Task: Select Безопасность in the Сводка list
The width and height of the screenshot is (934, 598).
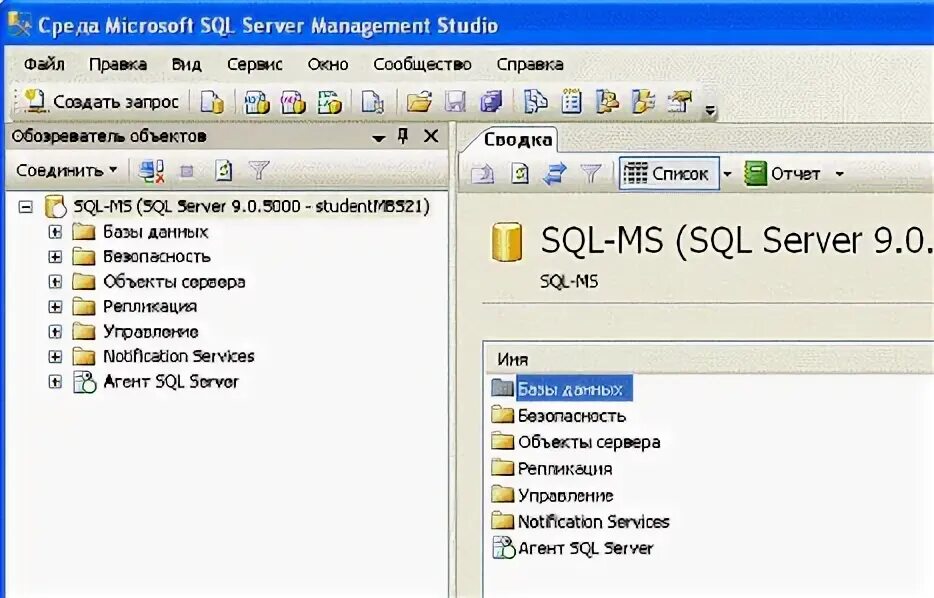Action: point(572,415)
